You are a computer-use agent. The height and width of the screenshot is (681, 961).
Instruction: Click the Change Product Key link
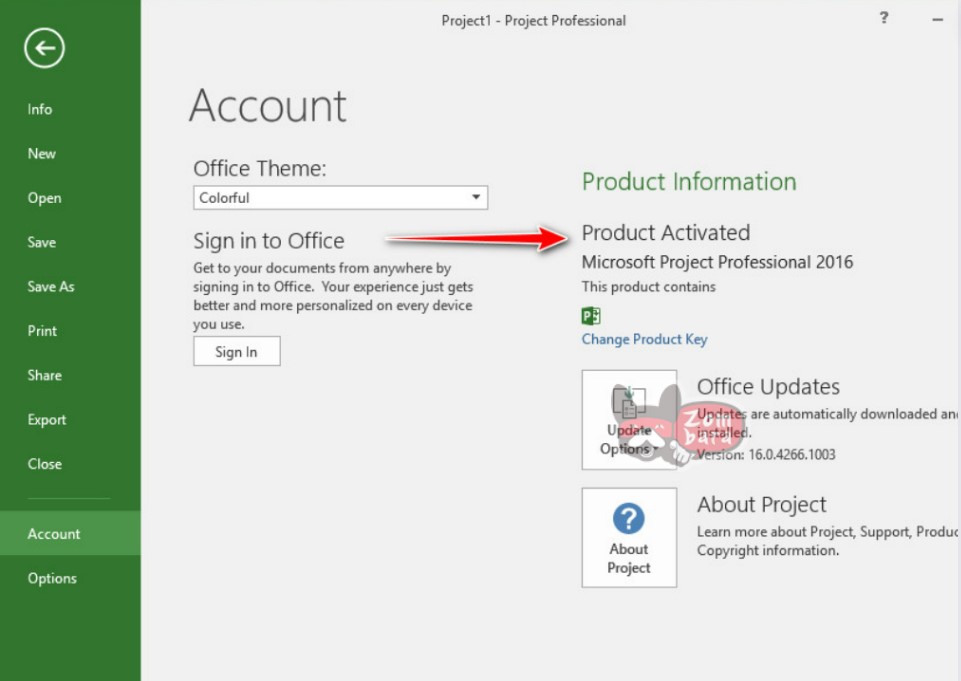644,339
